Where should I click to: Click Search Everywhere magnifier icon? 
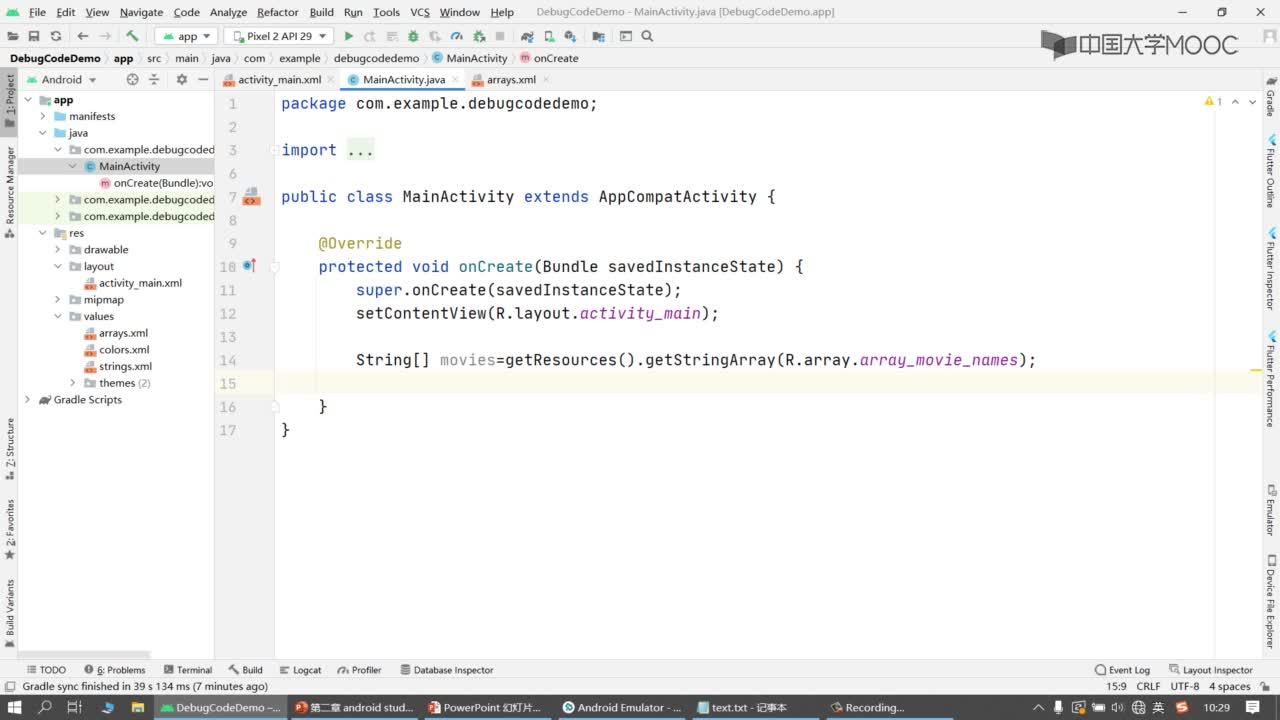(x=647, y=36)
